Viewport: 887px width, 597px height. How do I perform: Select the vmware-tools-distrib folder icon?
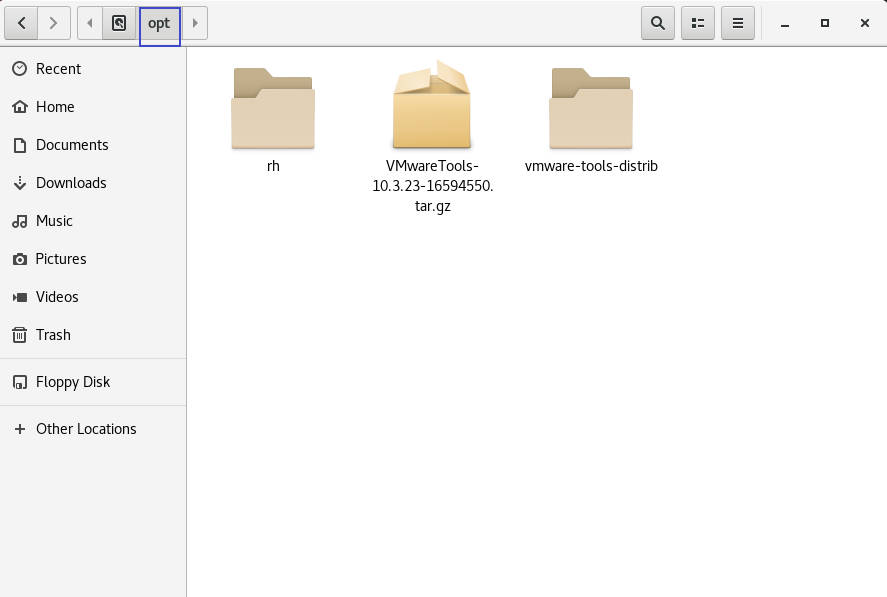tap(591, 108)
